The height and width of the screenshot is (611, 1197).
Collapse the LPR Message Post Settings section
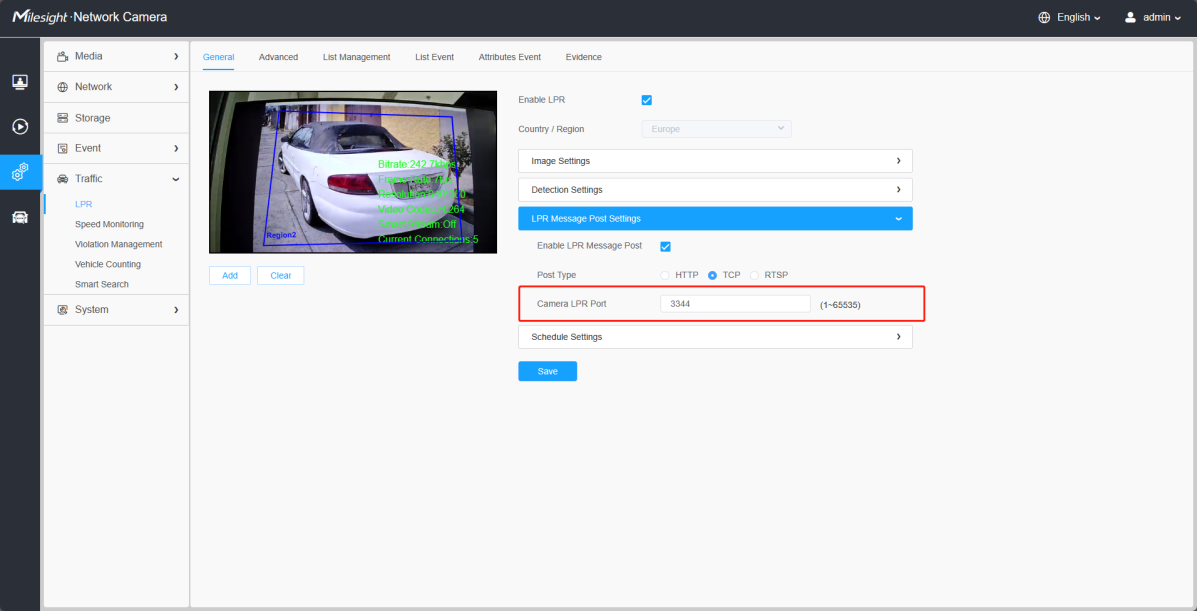pos(715,218)
